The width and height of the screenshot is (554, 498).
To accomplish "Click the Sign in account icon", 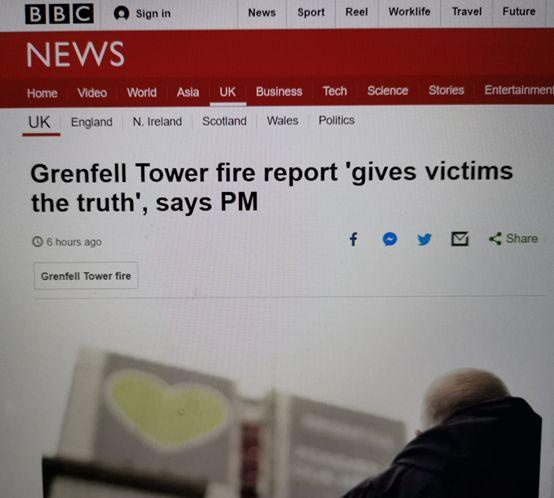I will tap(121, 13).
